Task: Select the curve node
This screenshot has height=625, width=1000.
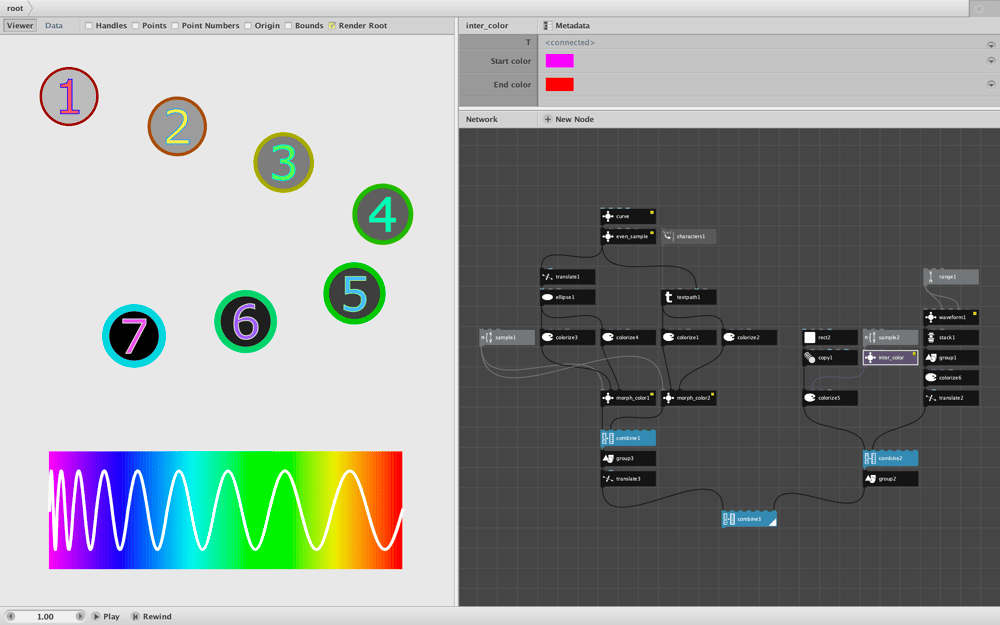Action: [628, 216]
